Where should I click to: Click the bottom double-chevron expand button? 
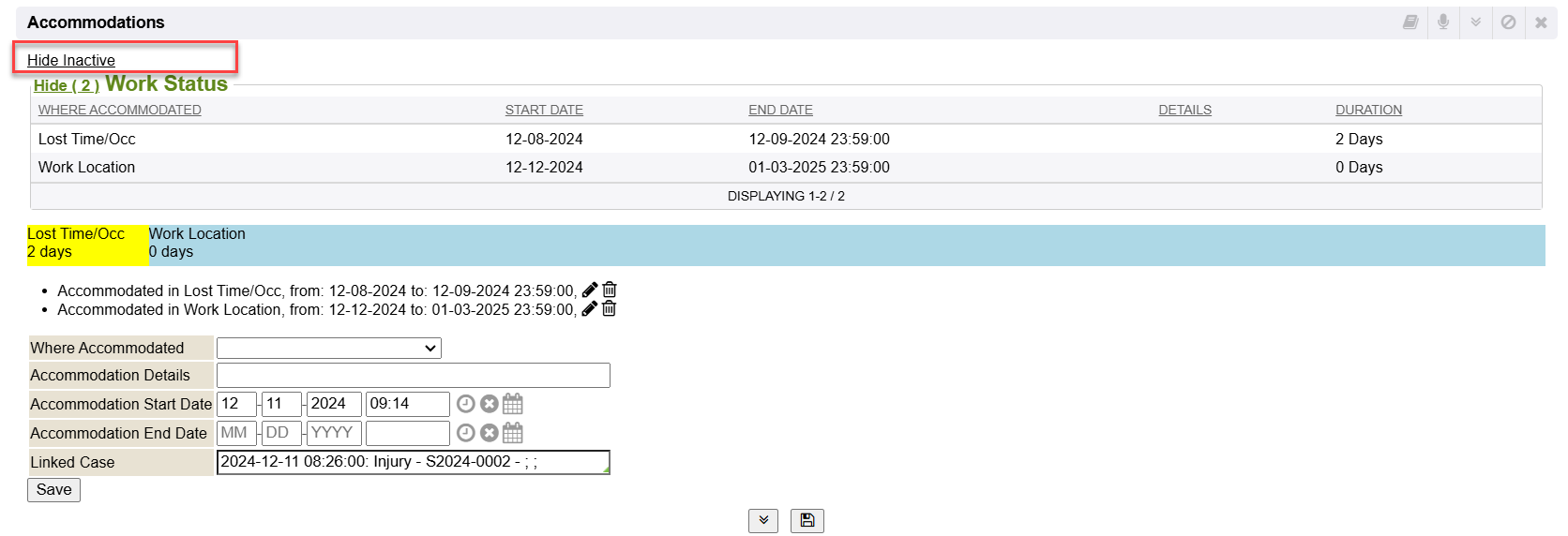tap(763, 521)
